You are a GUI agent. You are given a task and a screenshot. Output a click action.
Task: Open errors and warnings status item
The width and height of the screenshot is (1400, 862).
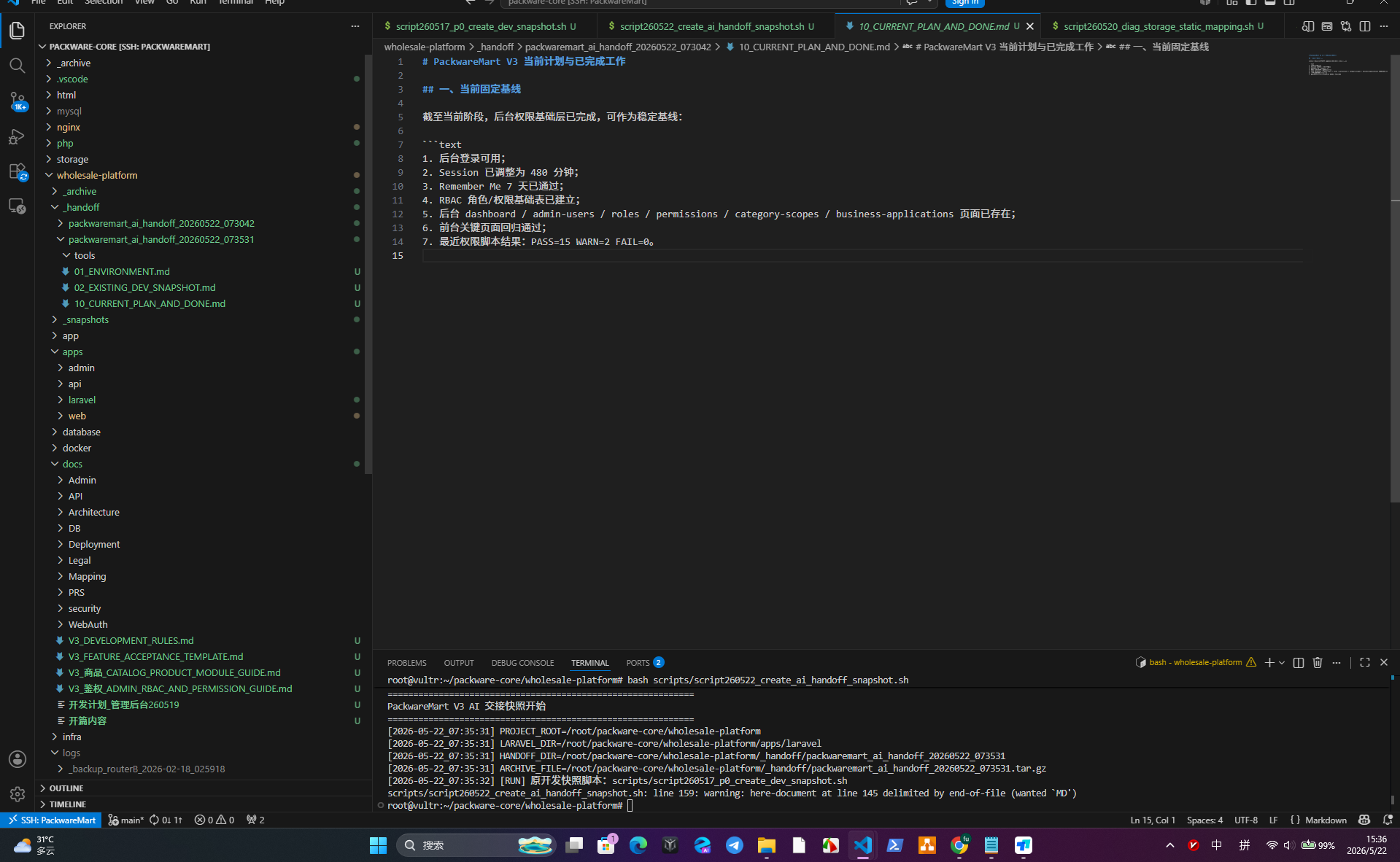click(214, 820)
